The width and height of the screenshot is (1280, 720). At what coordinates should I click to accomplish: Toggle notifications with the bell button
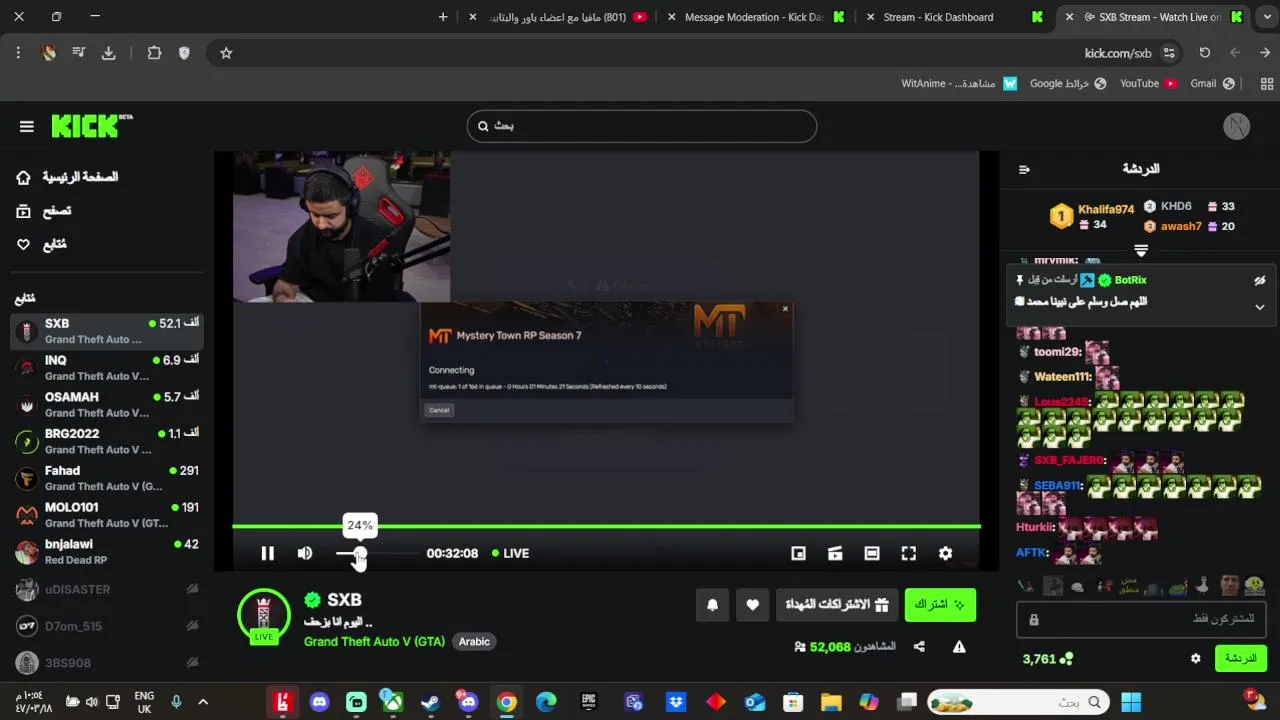[712, 604]
